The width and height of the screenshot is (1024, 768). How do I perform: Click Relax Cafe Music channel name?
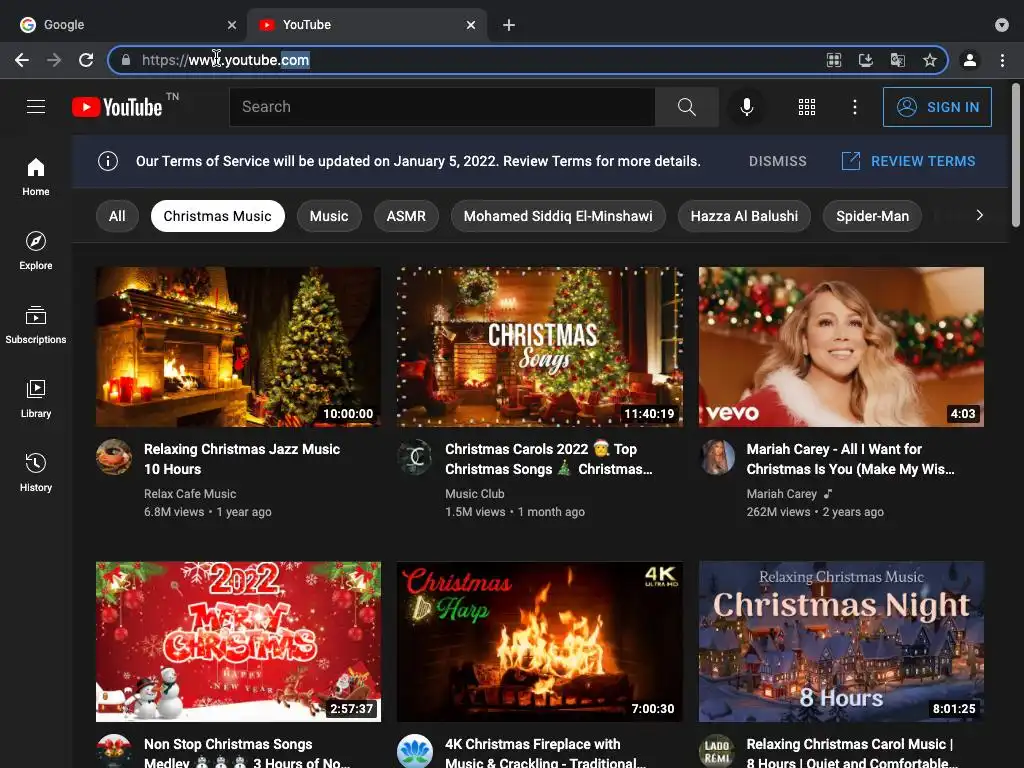(189, 494)
